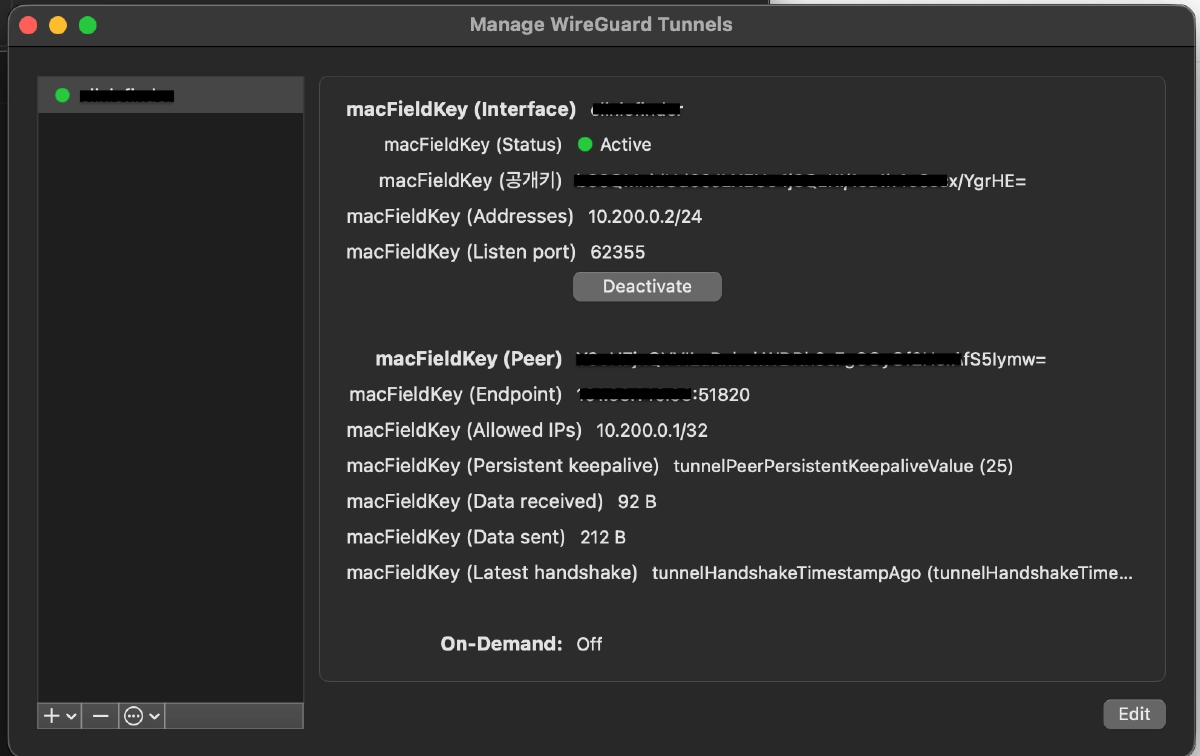Click the minus remove tunnel button
Screen dimensions: 1200x756
100,716
